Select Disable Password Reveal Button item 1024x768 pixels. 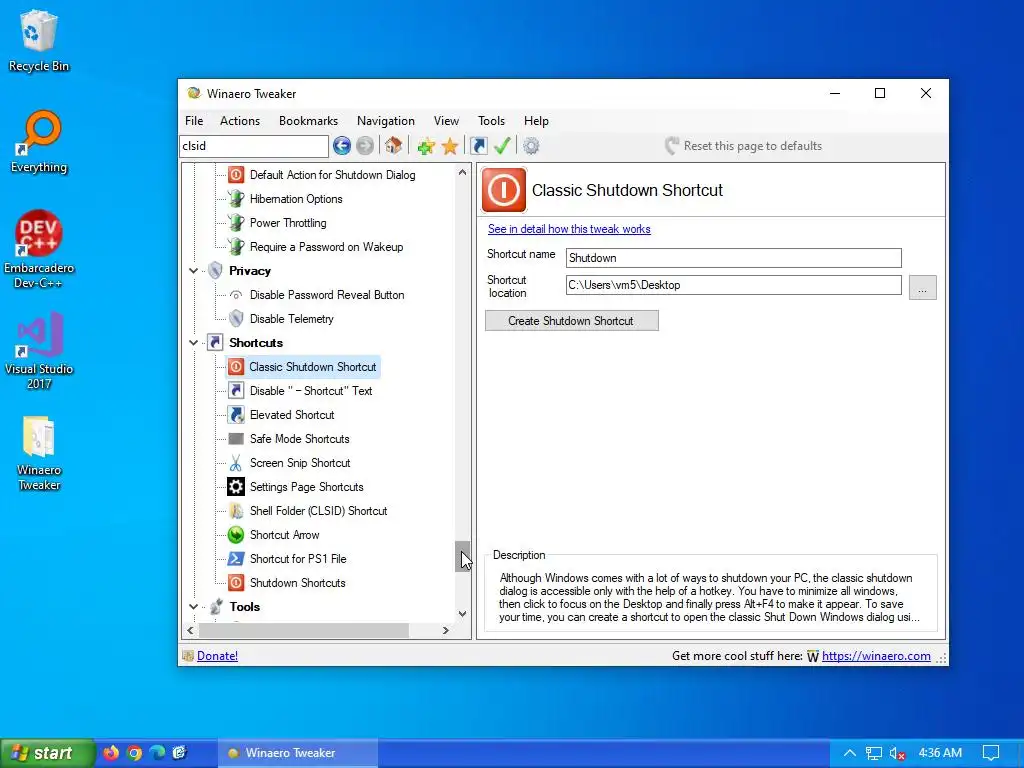click(x=327, y=295)
